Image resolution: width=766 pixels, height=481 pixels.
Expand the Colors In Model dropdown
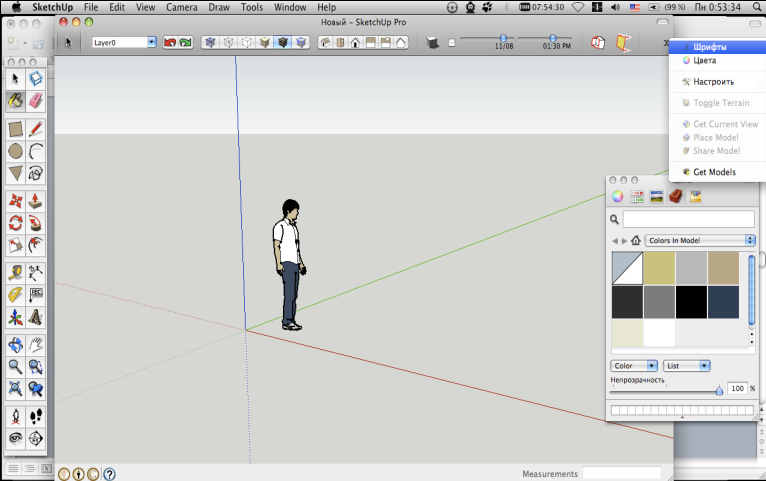700,240
